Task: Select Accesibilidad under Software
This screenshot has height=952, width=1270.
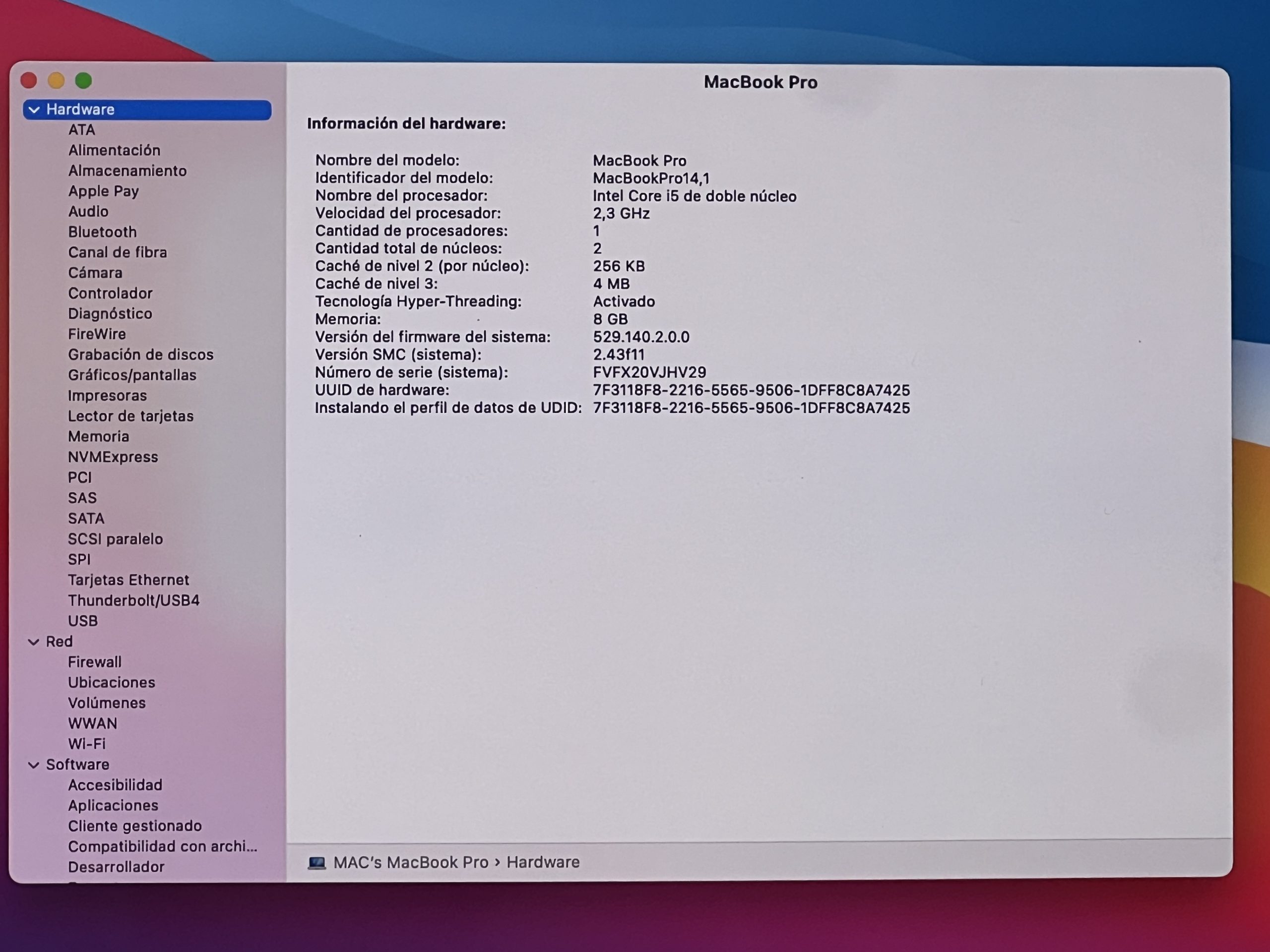Action: (x=115, y=784)
